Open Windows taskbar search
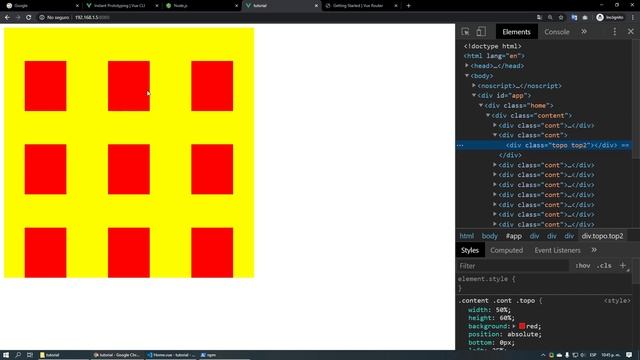 18,355
